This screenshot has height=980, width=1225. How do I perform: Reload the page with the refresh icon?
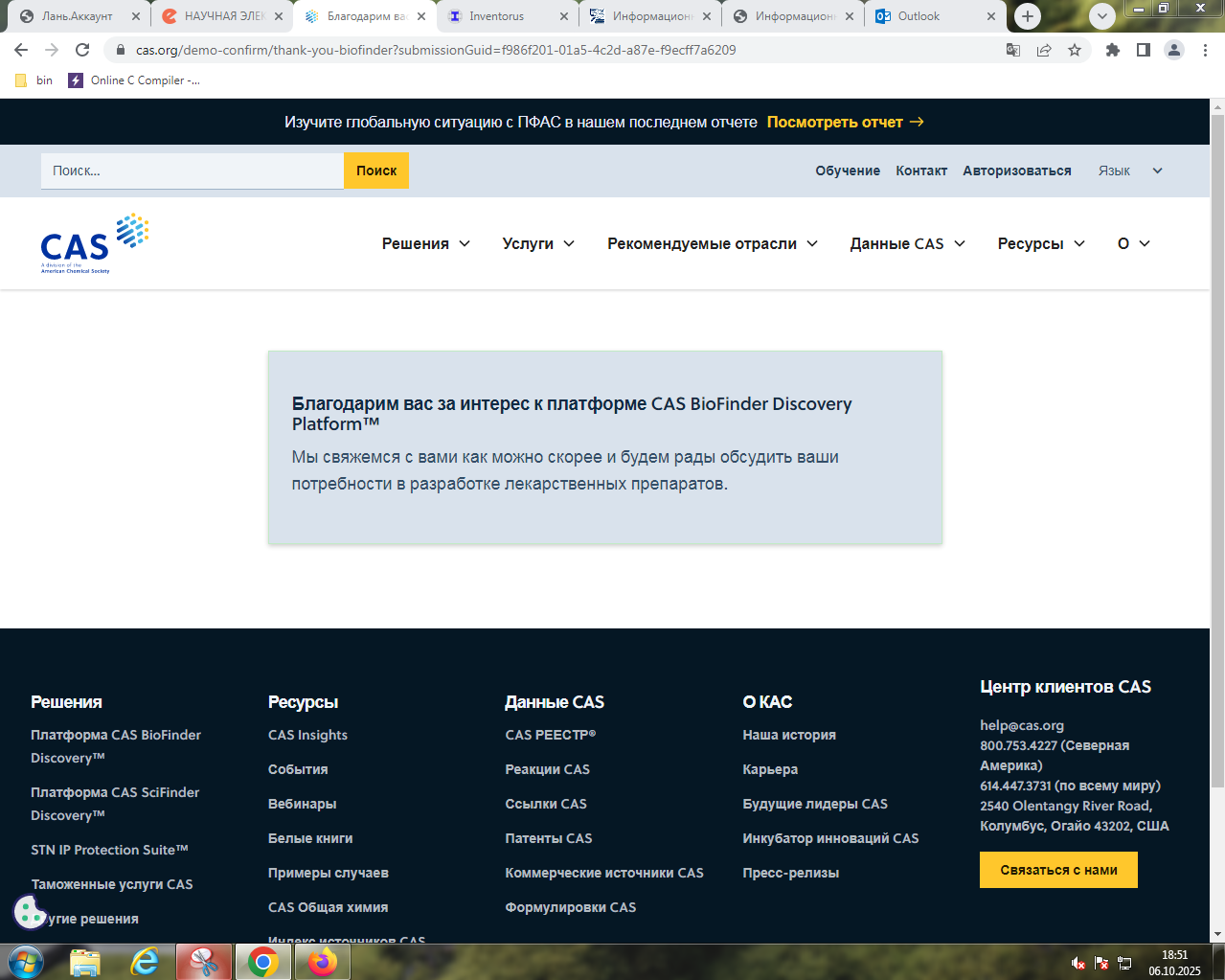82,50
